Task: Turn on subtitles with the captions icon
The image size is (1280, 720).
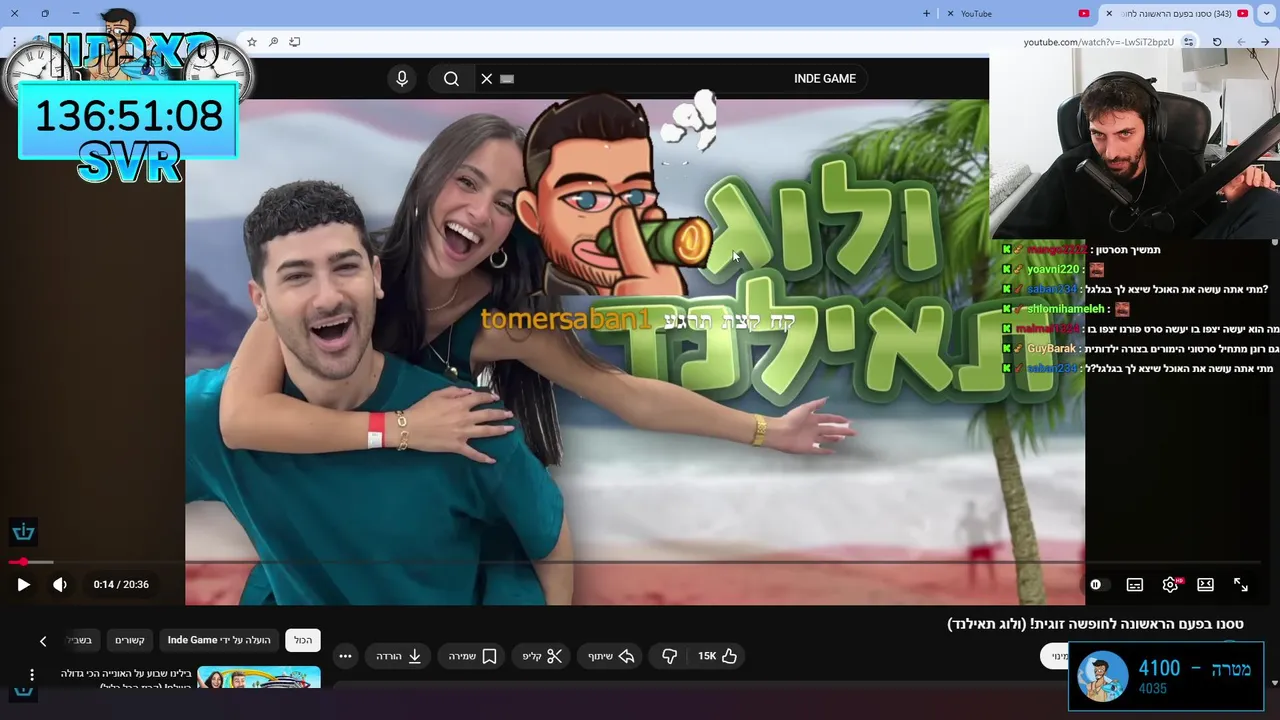Action: [1135, 585]
